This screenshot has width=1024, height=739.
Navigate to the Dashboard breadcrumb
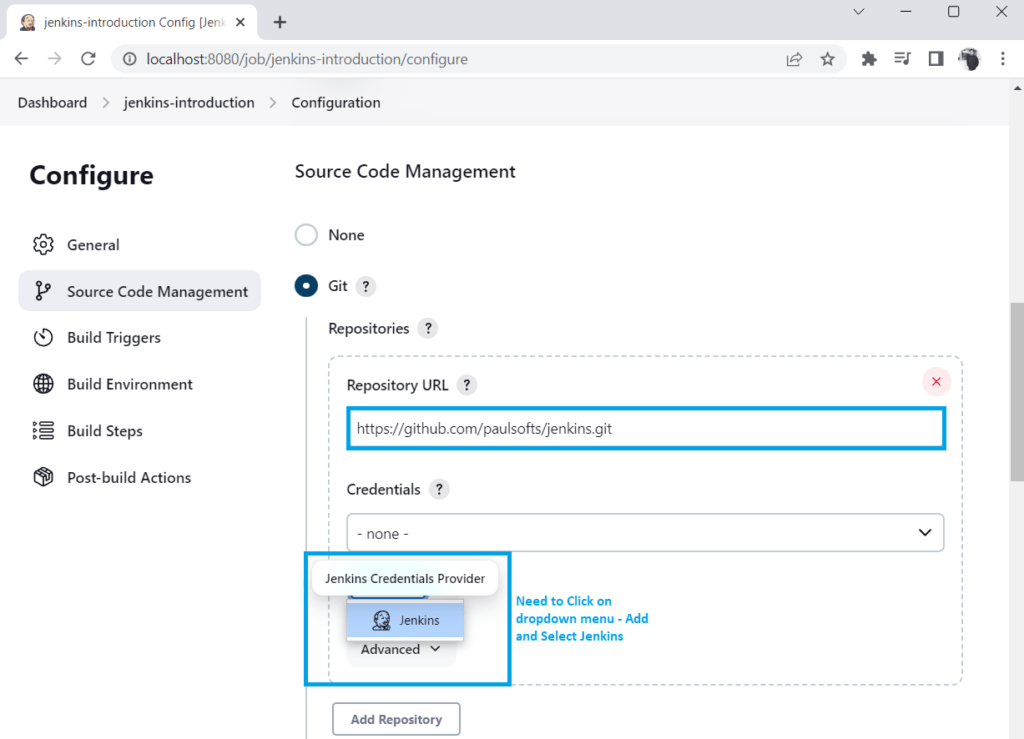click(52, 102)
